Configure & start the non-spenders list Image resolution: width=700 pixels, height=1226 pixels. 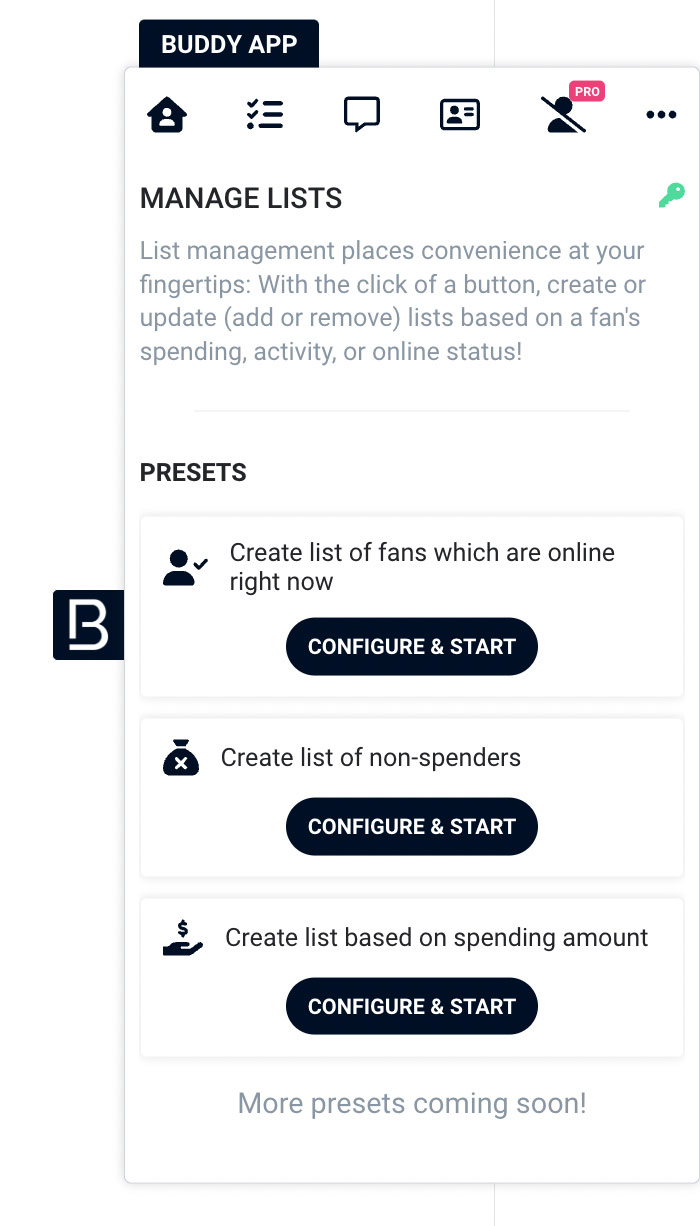coord(412,826)
